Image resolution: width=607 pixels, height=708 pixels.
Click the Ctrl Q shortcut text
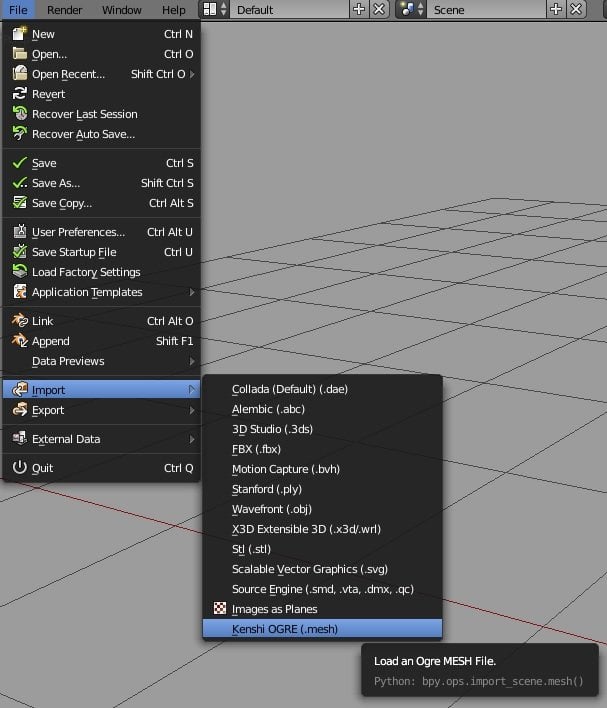[178, 468]
